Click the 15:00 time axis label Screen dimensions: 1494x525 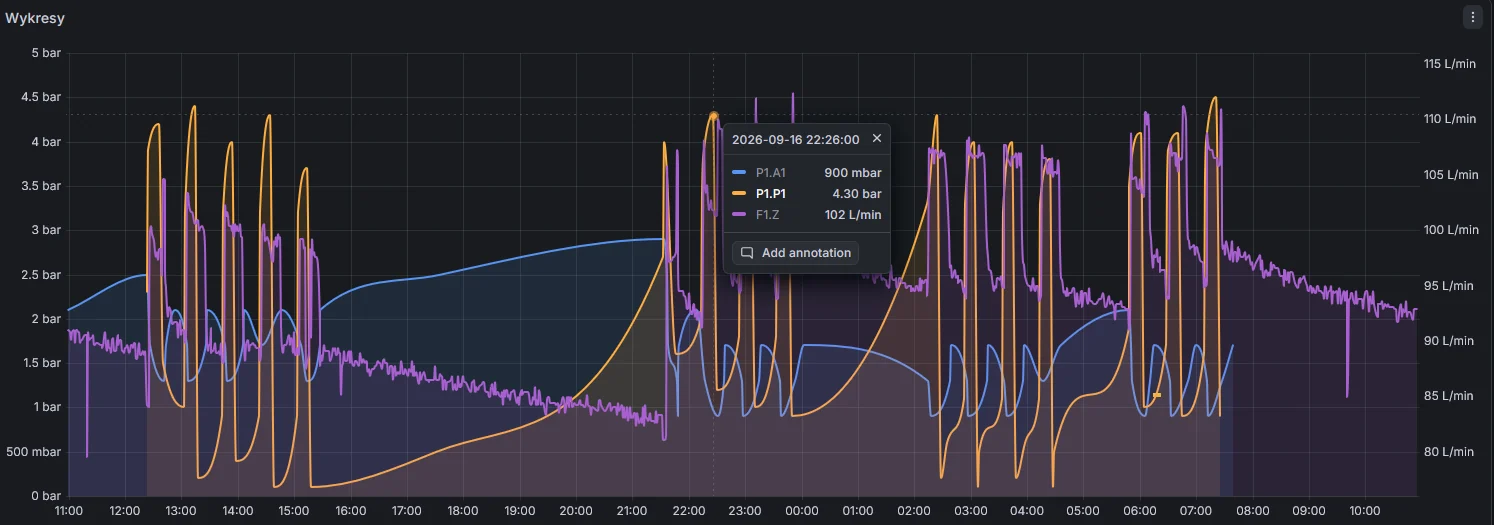[294, 510]
